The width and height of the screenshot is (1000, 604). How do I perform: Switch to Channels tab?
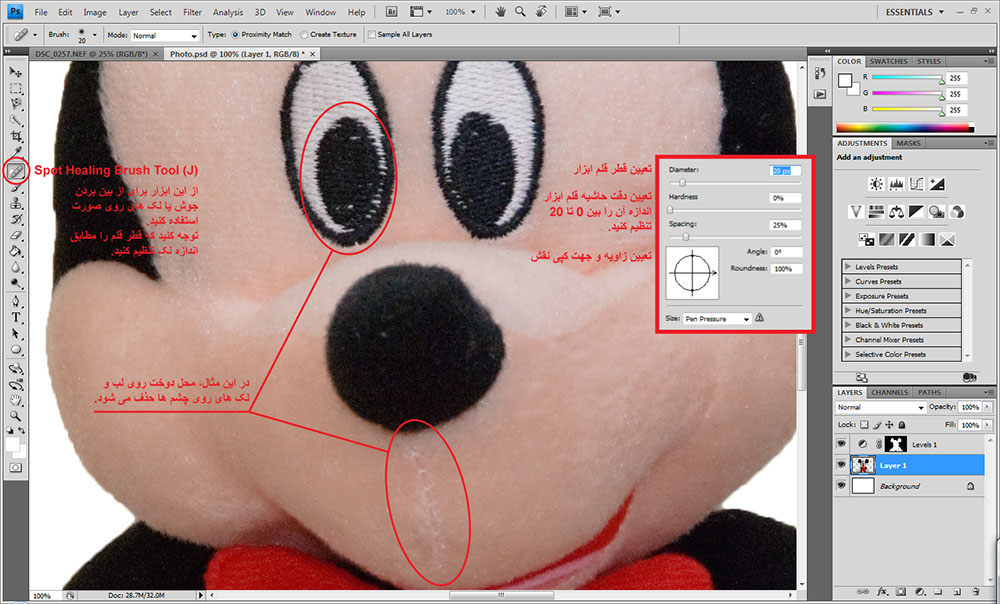pos(890,392)
